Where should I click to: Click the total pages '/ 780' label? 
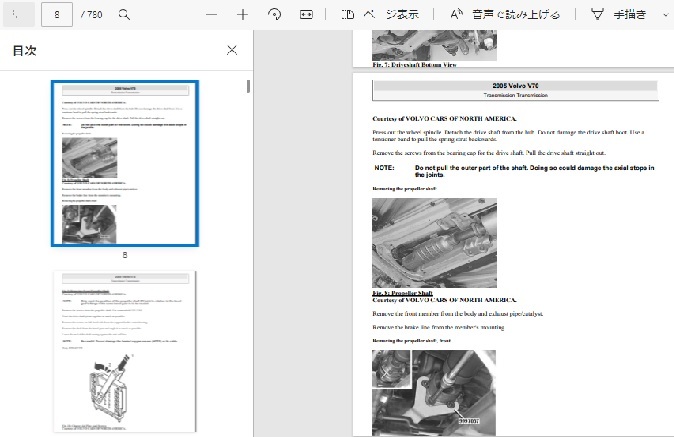(x=91, y=15)
